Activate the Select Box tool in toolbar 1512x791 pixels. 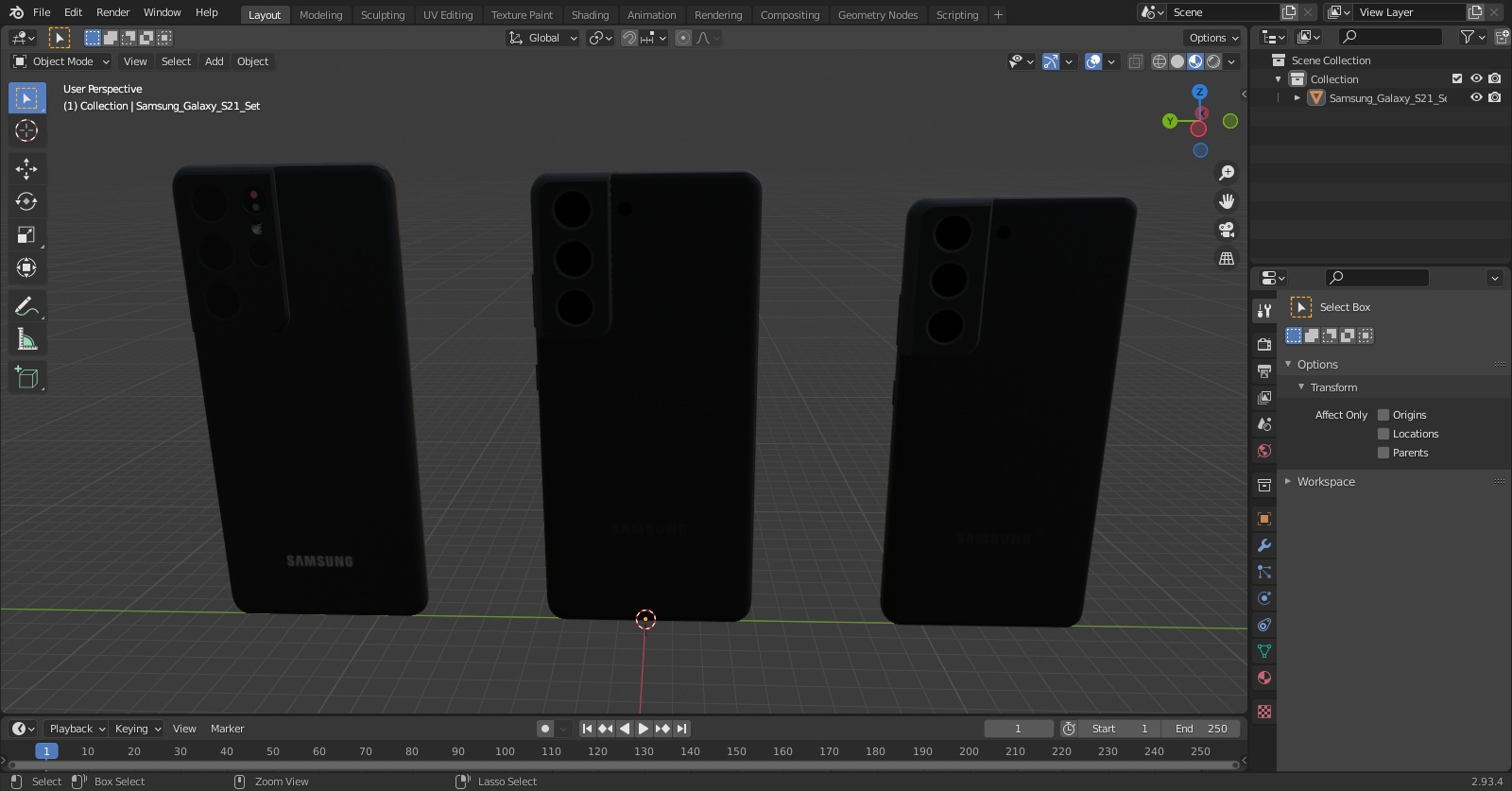click(26, 98)
